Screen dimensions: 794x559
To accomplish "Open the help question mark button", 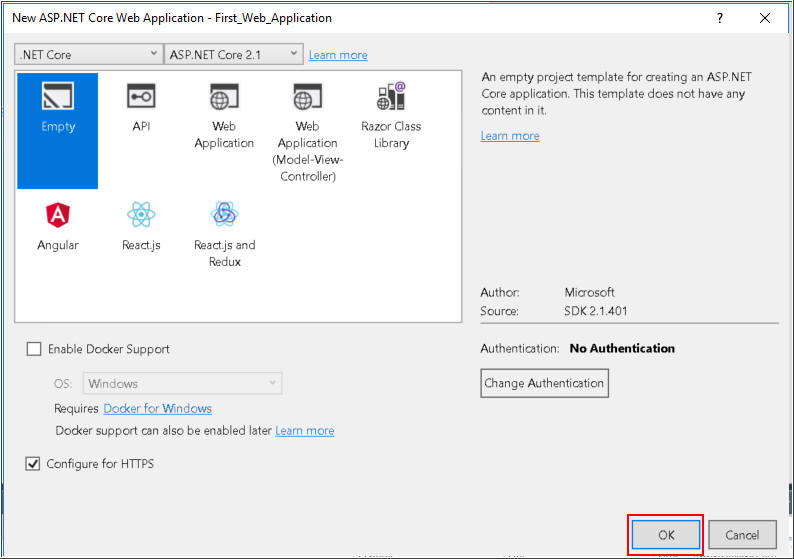I will [720, 18].
